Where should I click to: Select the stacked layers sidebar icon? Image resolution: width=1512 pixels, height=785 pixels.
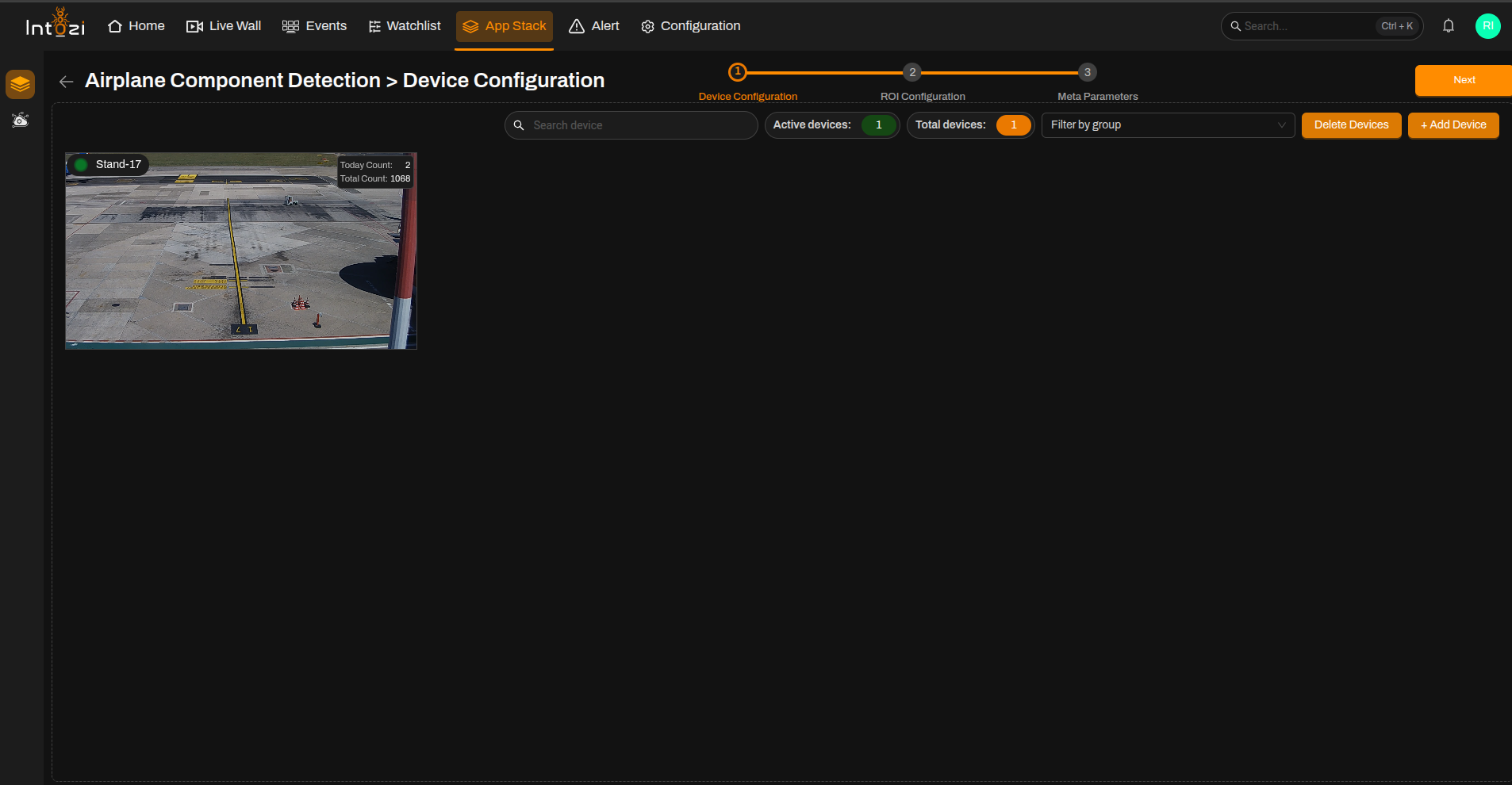21,84
